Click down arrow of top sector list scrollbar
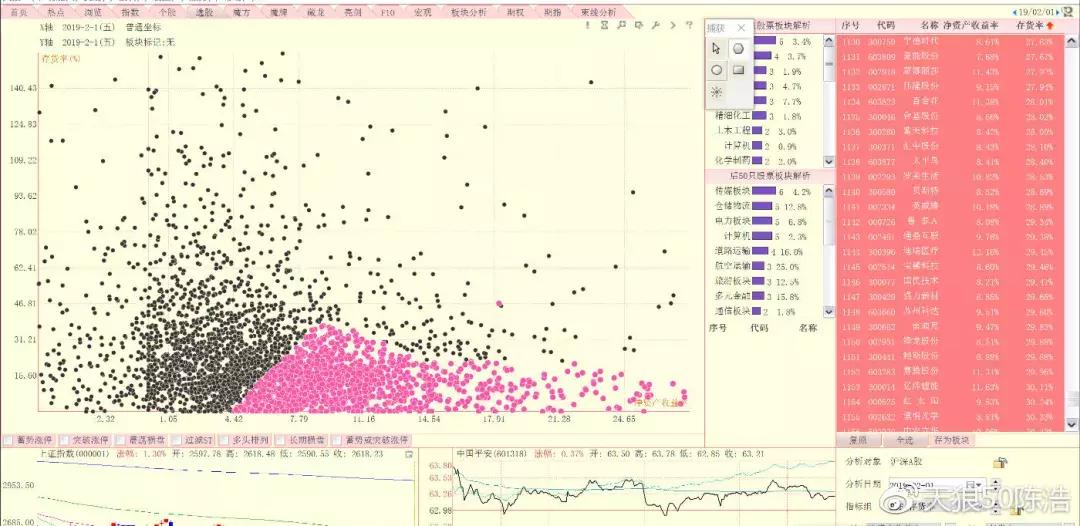This screenshot has height=526, width=1080. (x=829, y=161)
